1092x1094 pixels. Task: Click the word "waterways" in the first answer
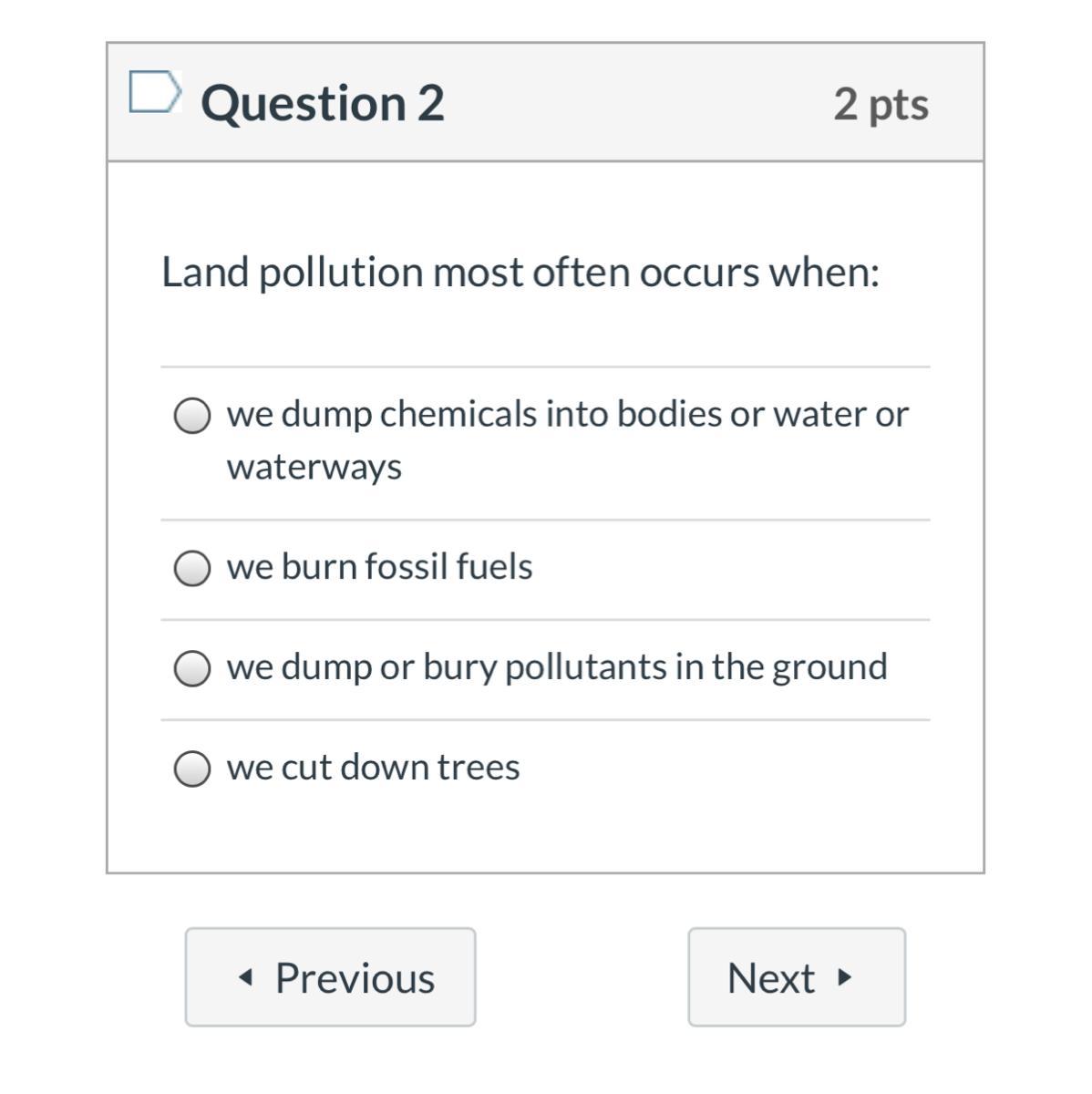click(314, 467)
